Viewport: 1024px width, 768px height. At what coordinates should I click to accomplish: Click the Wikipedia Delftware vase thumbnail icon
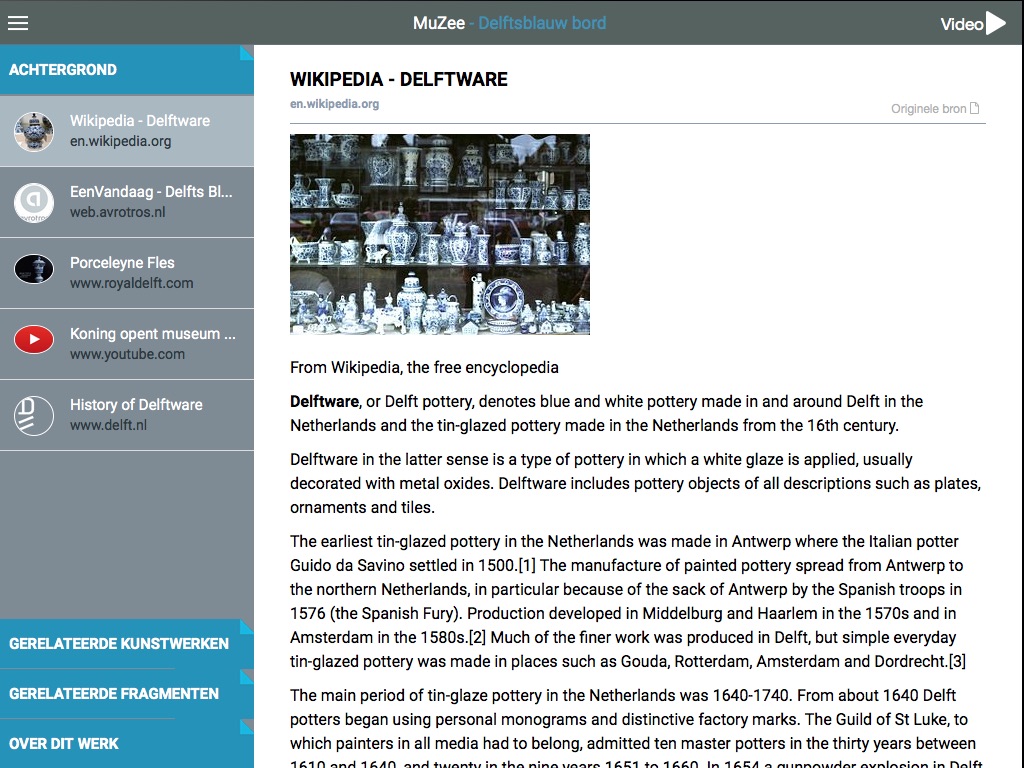34,131
